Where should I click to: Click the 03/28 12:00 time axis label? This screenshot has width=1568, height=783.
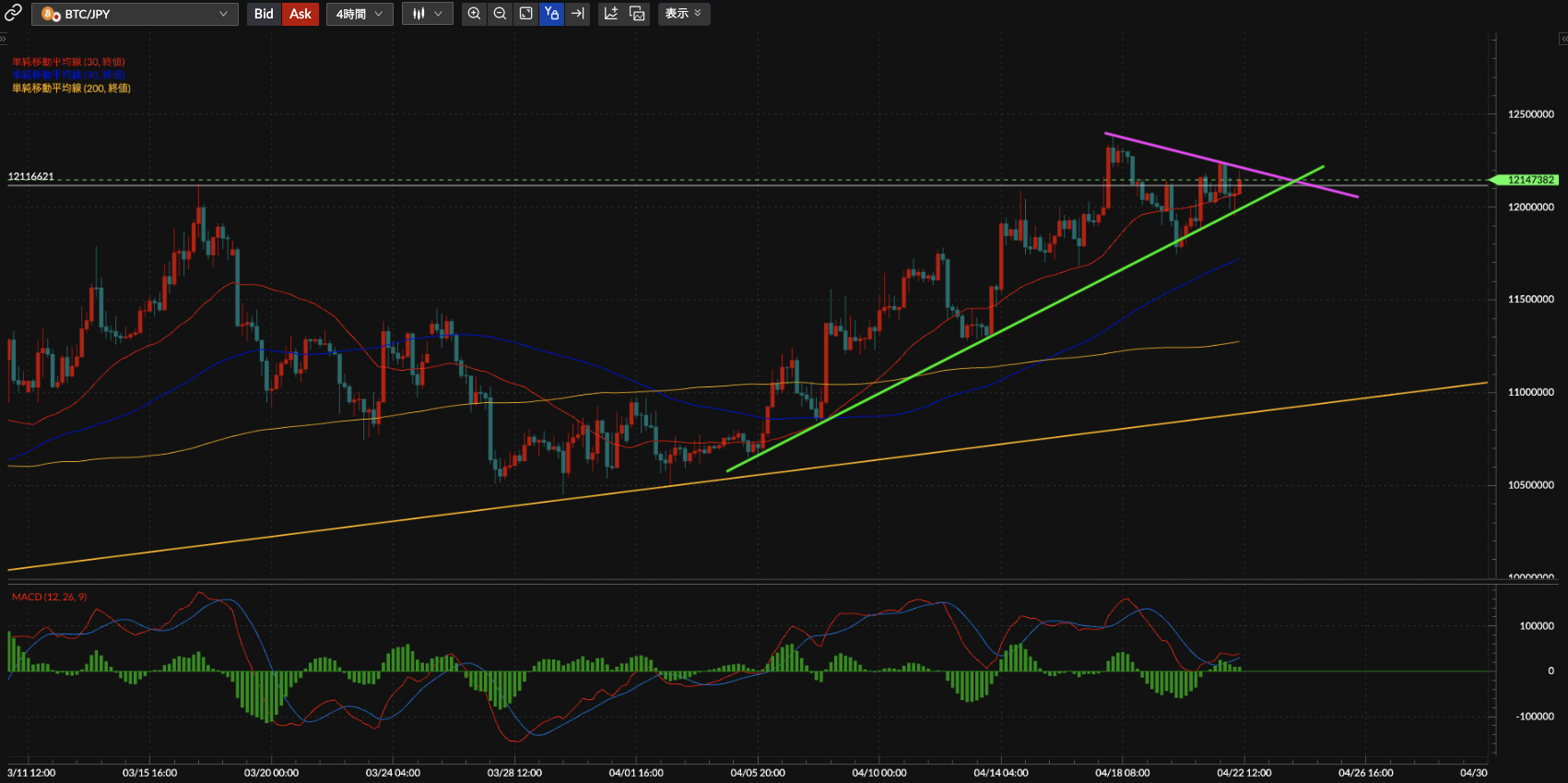coord(514,773)
